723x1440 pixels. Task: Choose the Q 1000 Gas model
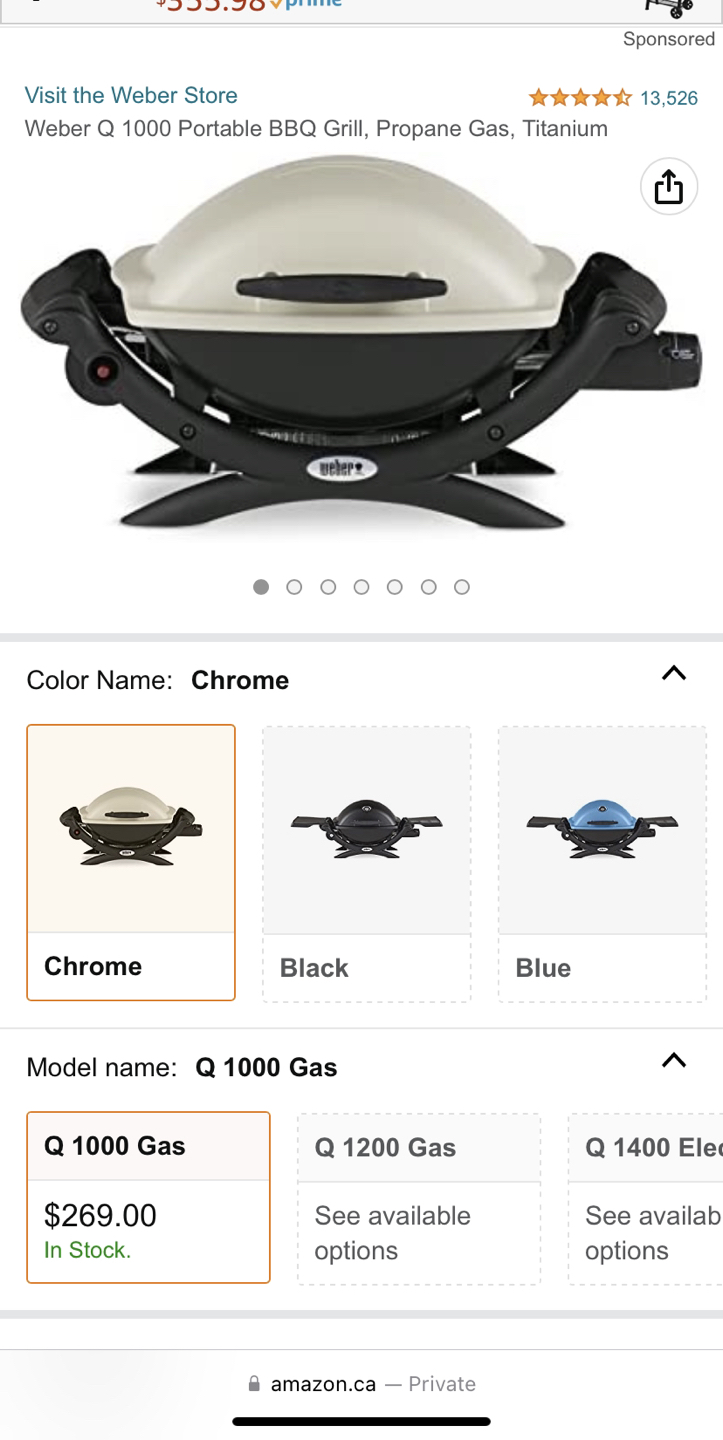(148, 1197)
